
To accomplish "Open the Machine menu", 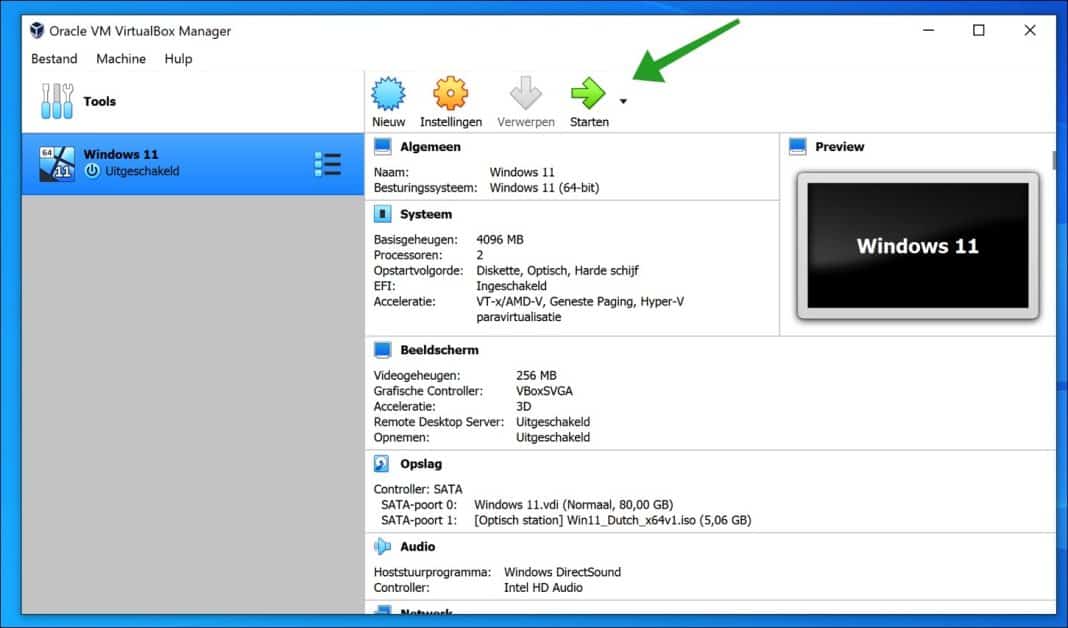I will click(x=121, y=59).
